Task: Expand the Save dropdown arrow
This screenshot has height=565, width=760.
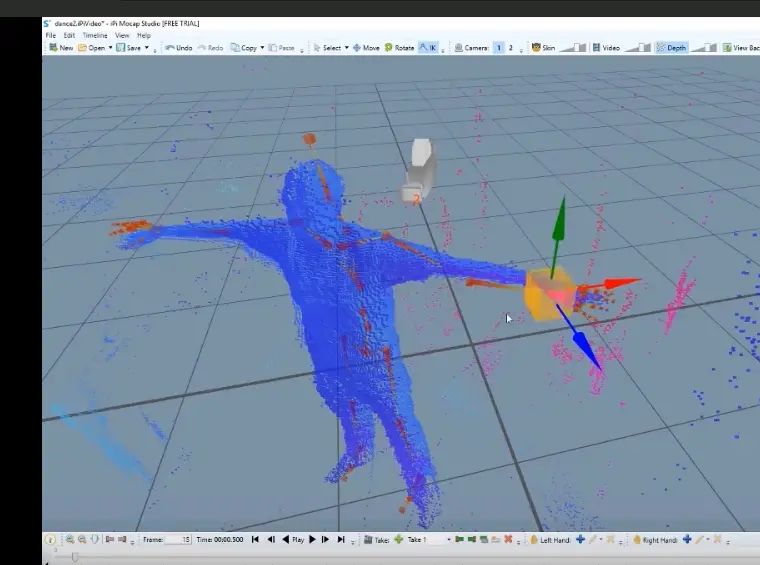Action: pos(147,47)
